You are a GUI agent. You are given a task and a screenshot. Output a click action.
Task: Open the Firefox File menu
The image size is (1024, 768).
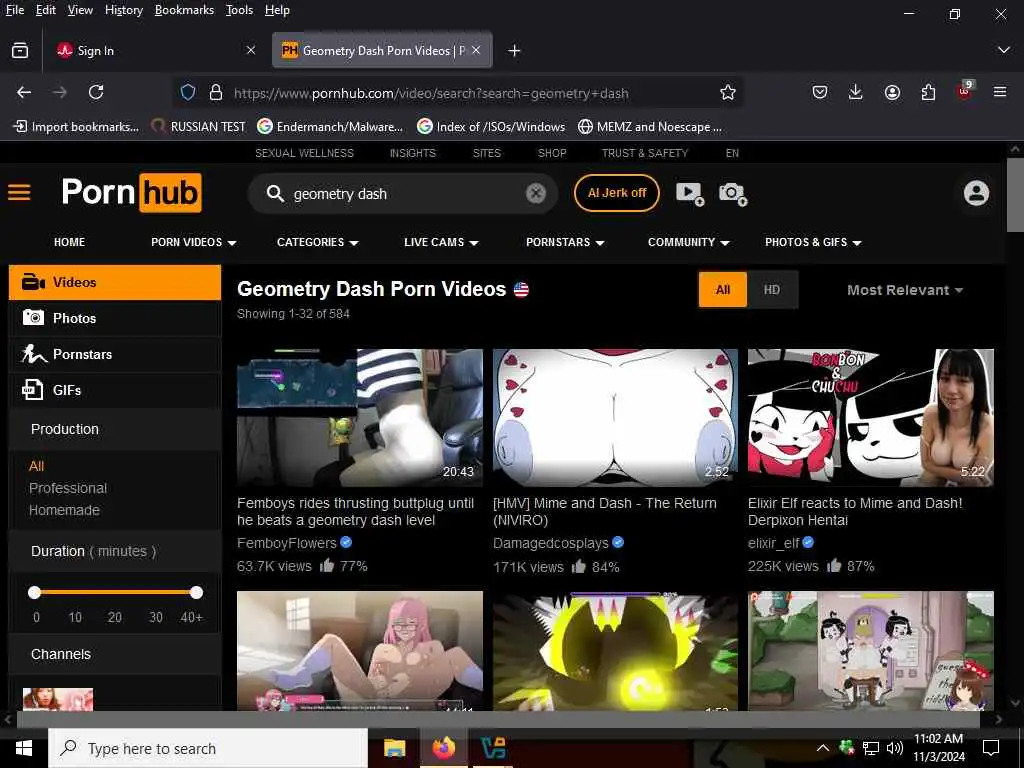tap(15, 10)
